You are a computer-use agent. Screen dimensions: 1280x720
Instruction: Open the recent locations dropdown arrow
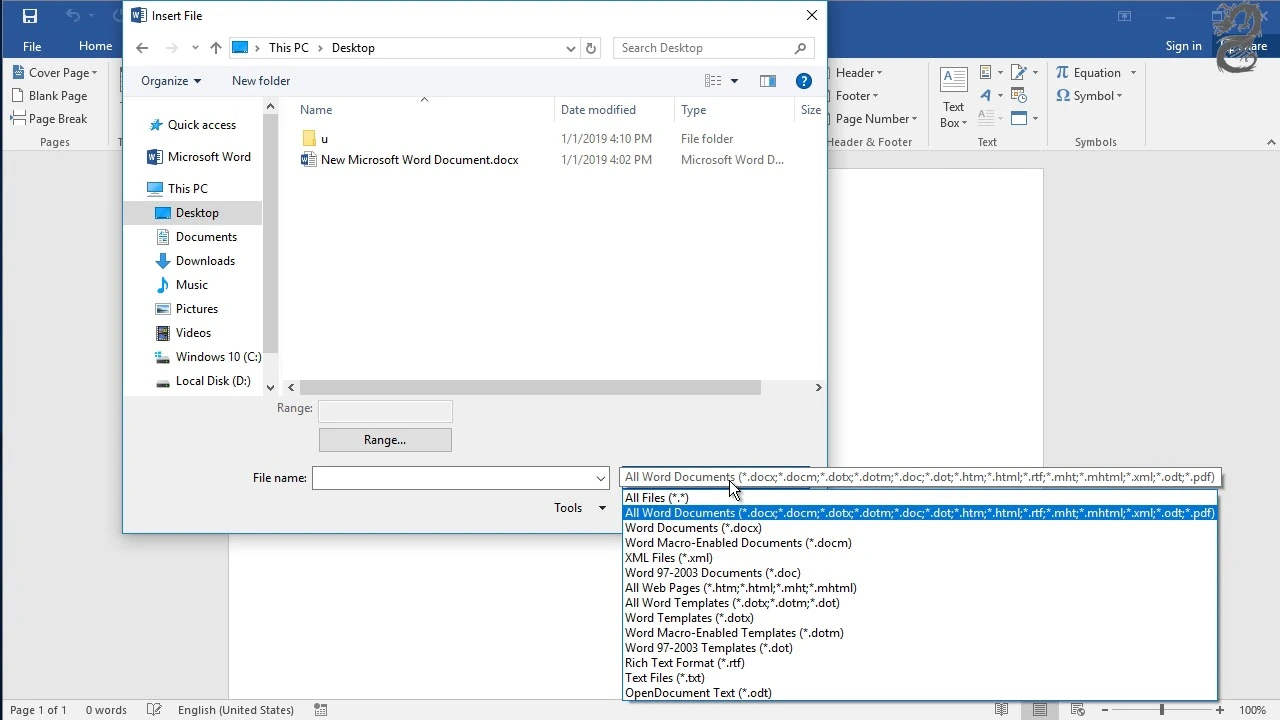[195, 48]
